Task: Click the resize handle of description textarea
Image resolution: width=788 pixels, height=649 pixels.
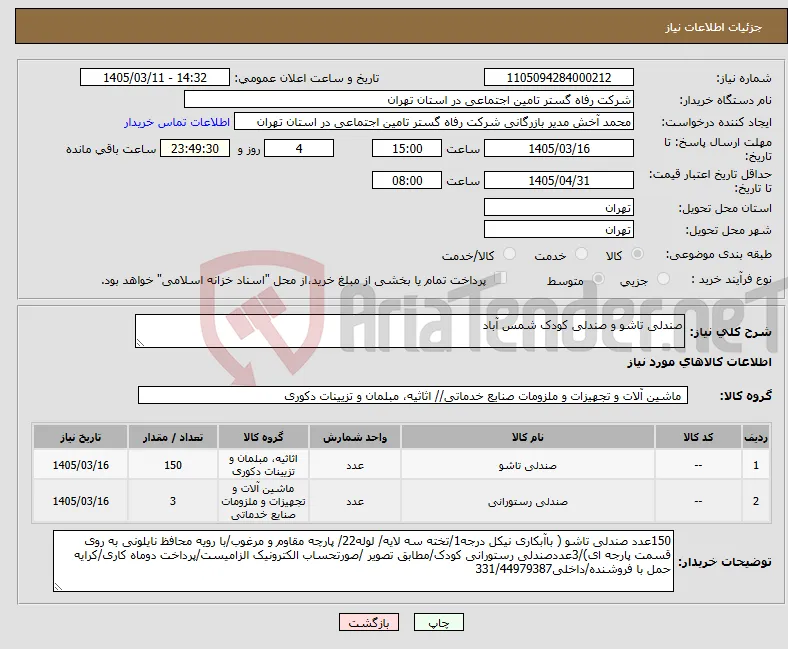Action: [140, 342]
